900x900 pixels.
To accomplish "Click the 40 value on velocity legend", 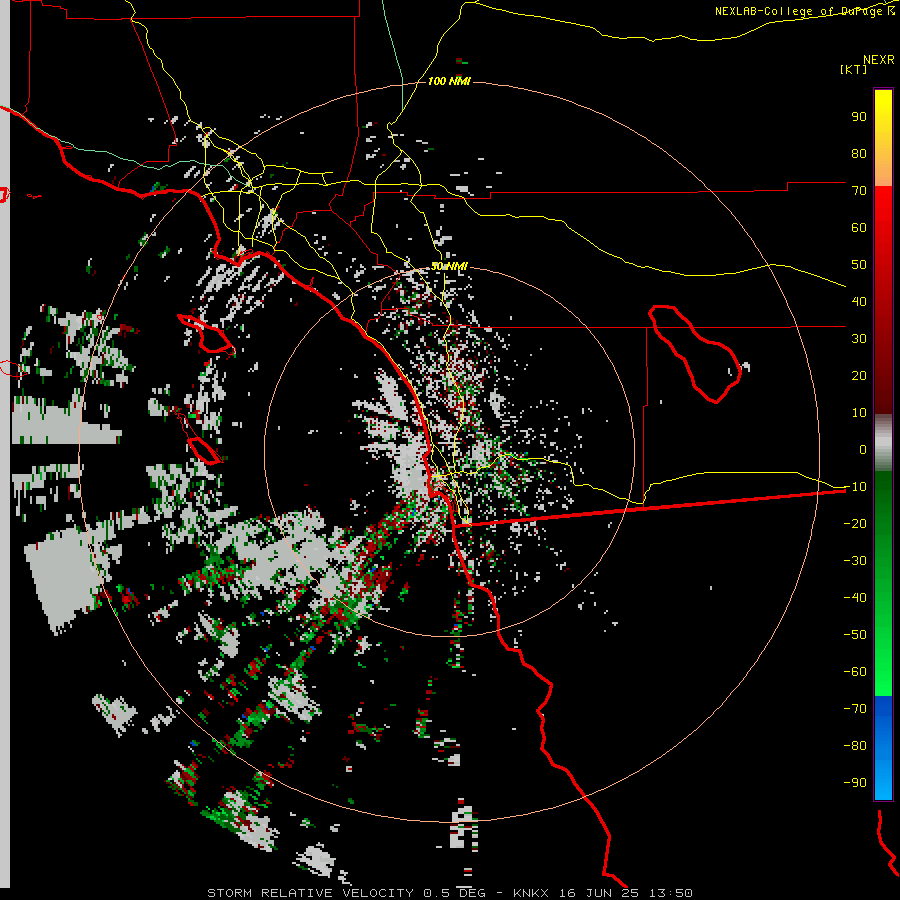I will (859, 301).
